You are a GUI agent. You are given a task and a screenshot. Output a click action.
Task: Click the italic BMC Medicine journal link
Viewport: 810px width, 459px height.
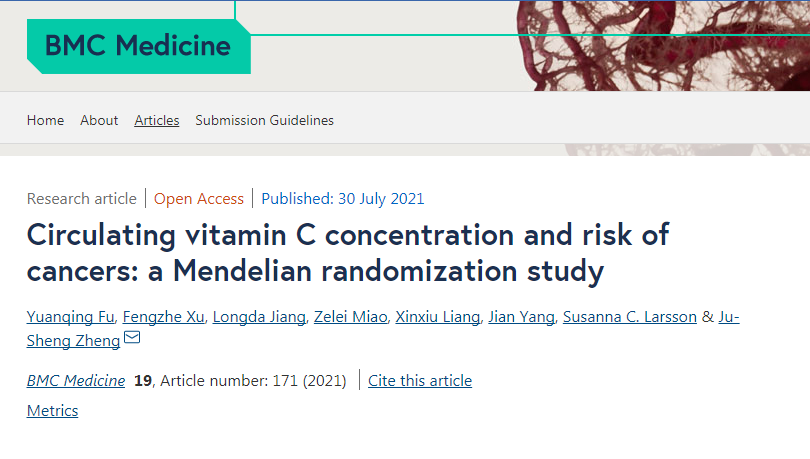click(76, 381)
